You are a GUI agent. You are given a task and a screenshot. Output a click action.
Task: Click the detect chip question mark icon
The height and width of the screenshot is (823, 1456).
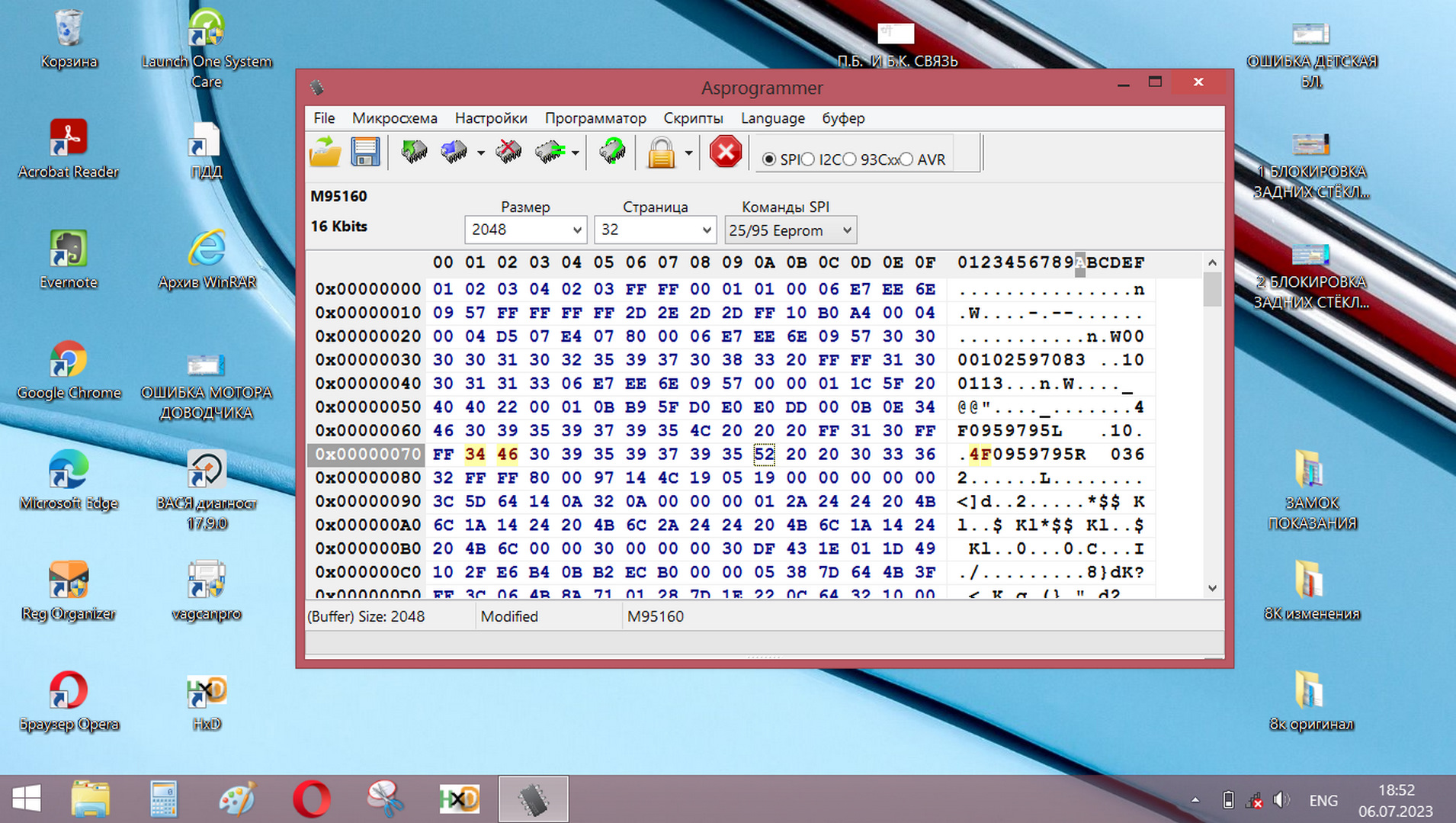tap(611, 152)
